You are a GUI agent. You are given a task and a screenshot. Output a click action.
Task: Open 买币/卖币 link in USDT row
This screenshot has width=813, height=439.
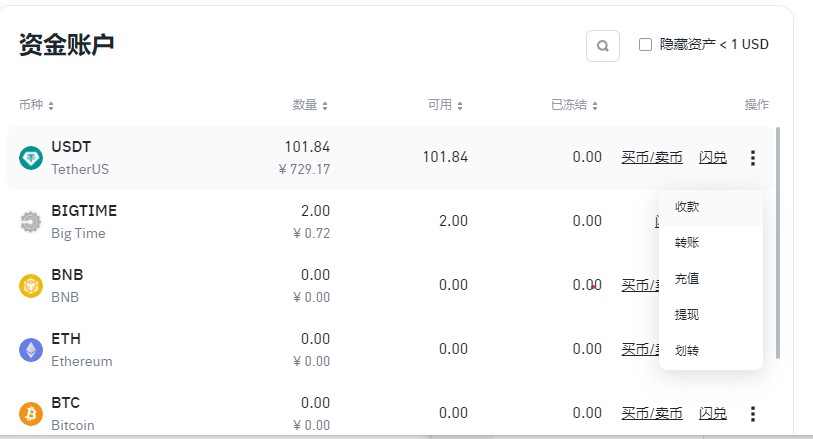pos(652,157)
